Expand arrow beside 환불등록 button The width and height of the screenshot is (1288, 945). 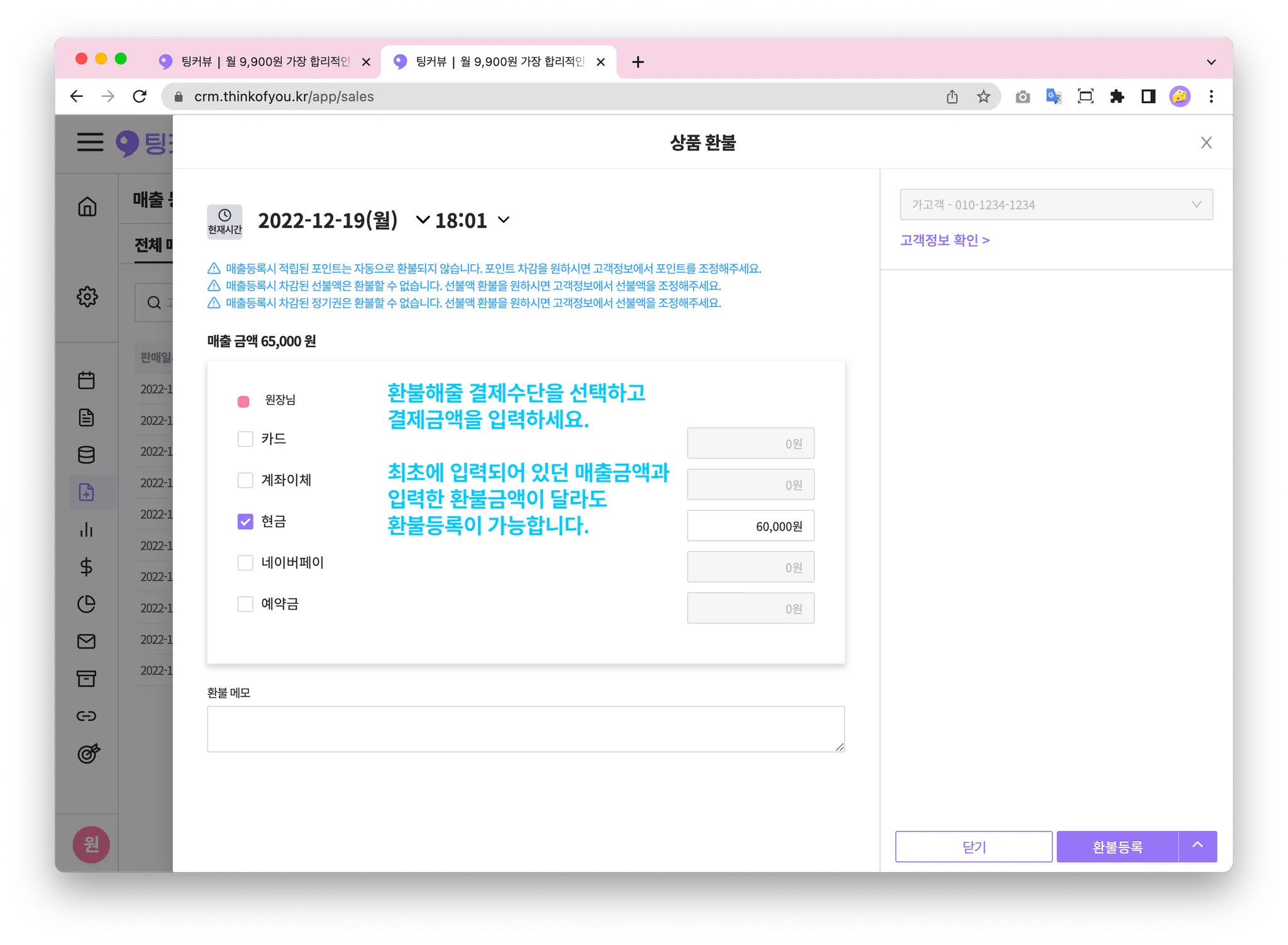(x=1197, y=846)
